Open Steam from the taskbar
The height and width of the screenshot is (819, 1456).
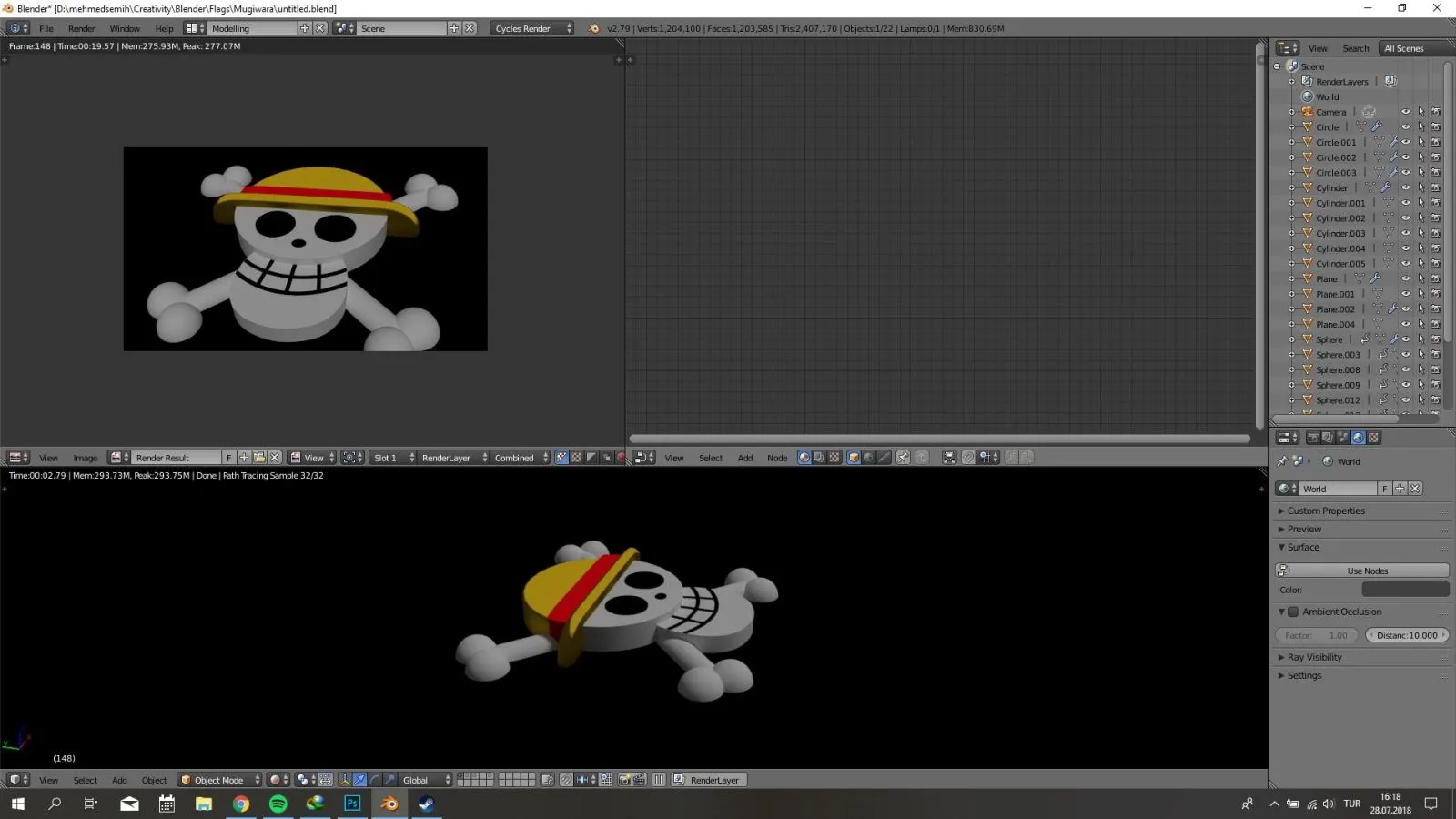(x=426, y=804)
